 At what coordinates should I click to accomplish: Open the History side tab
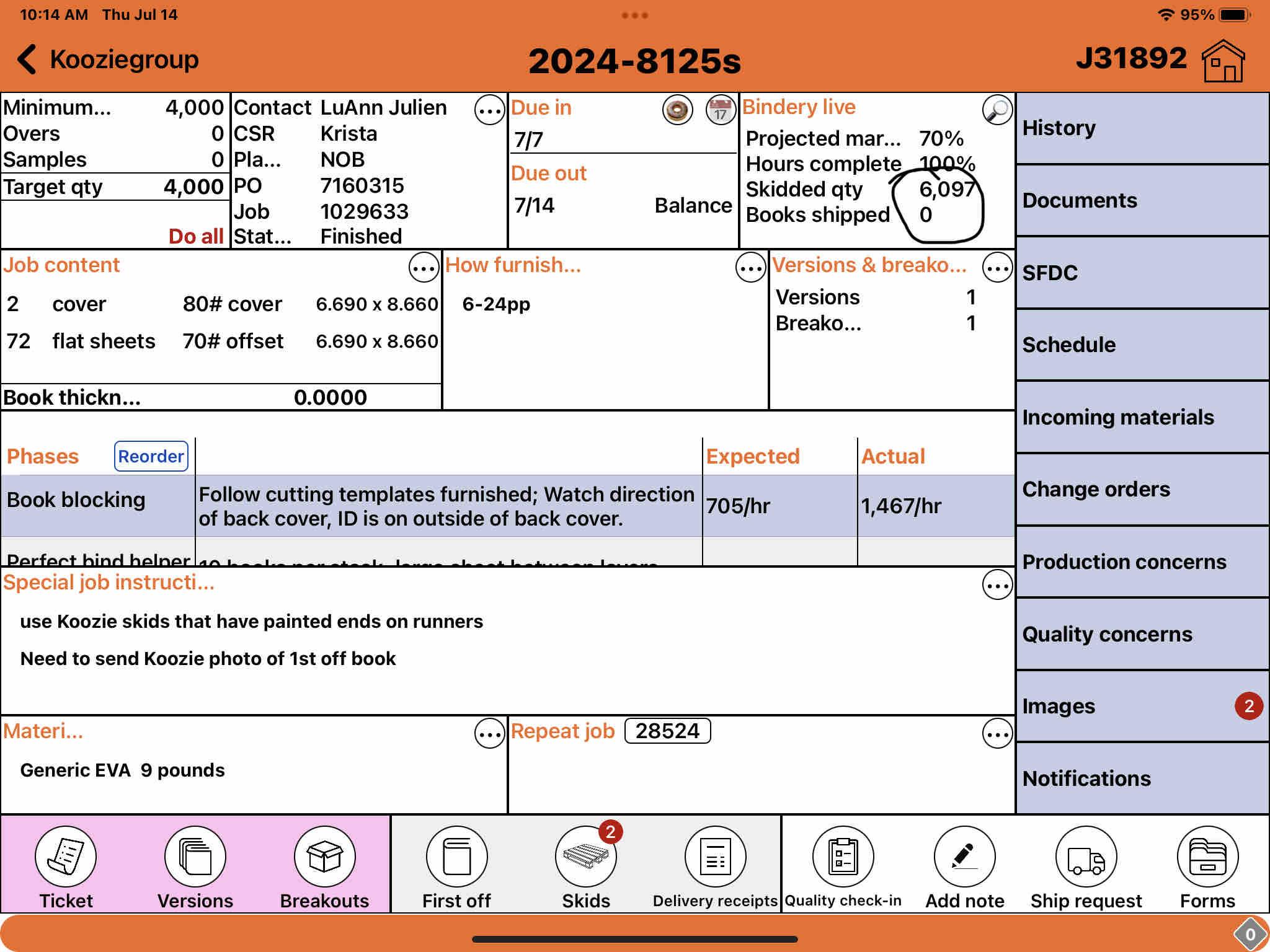(1142, 128)
